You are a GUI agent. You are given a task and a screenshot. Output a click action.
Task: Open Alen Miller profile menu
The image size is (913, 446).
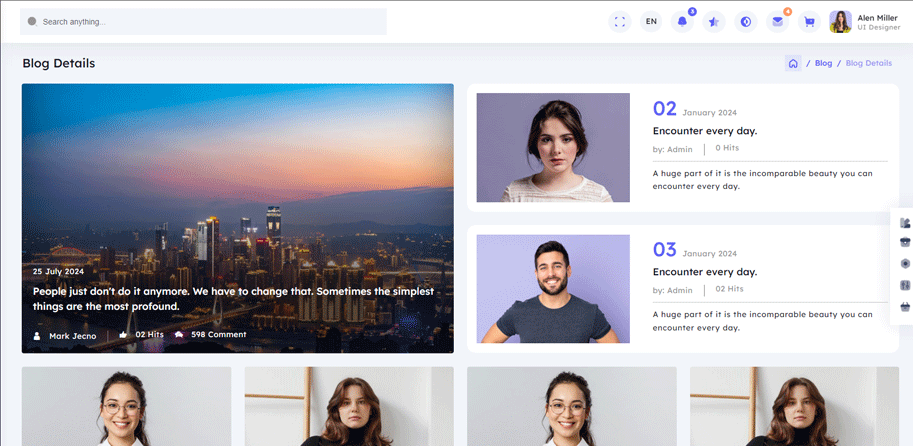[x=866, y=22]
